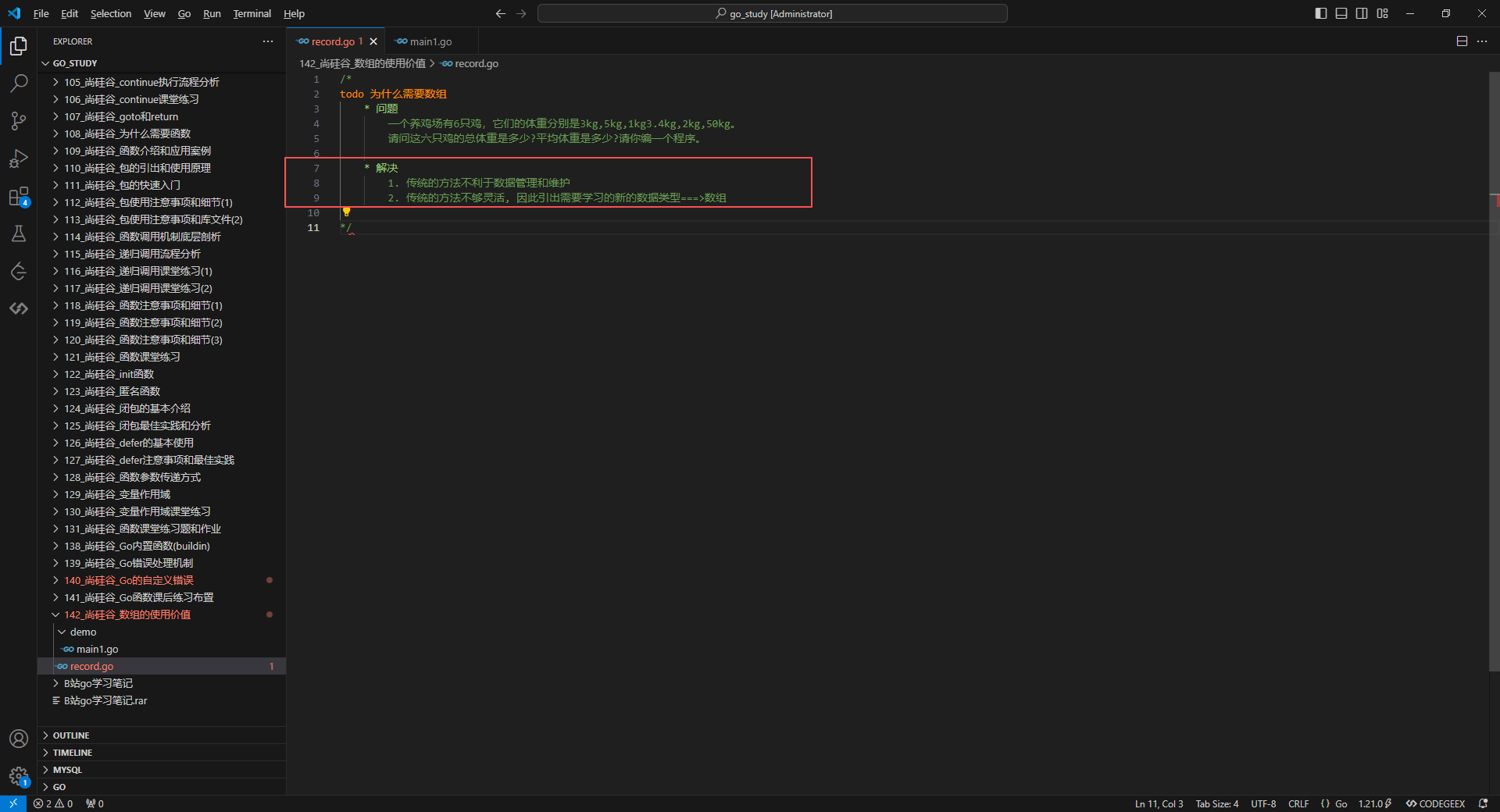Click the lightbulb code action on line 10
1500x812 pixels.
[x=346, y=212]
